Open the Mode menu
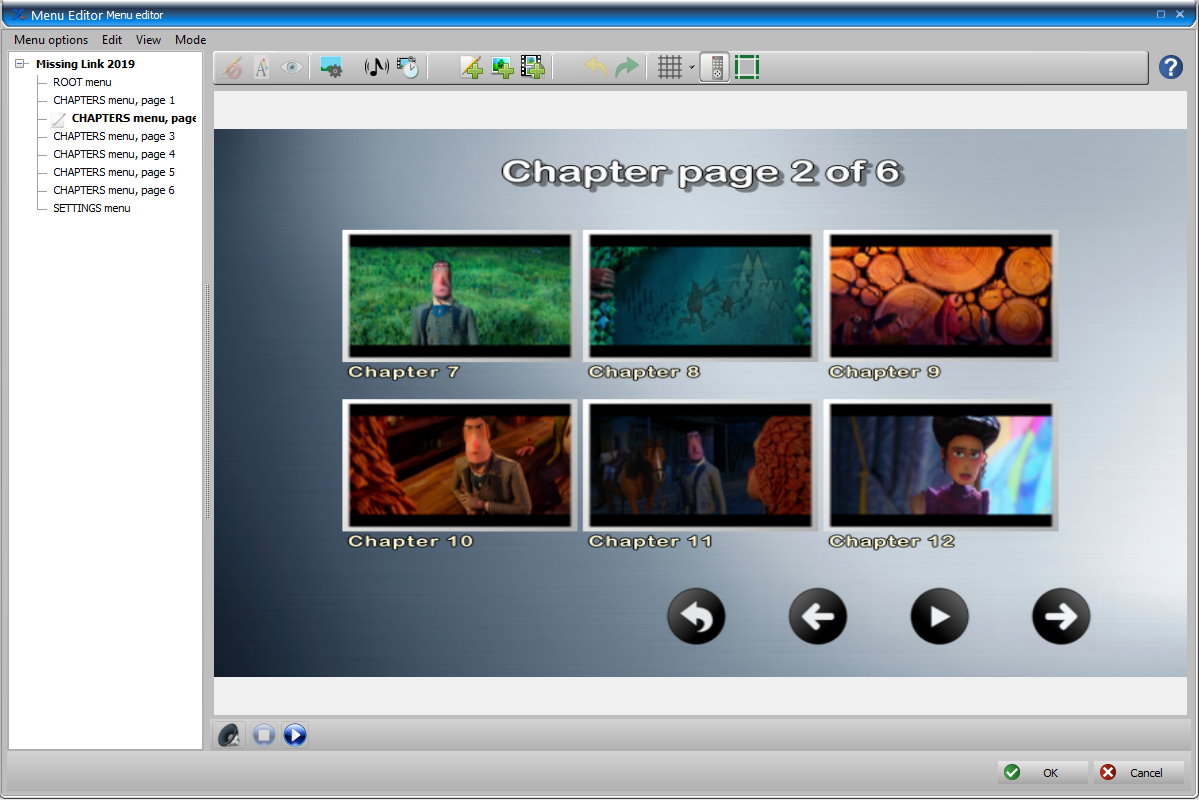The image size is (1199, 800). click(x=190, y=40)
